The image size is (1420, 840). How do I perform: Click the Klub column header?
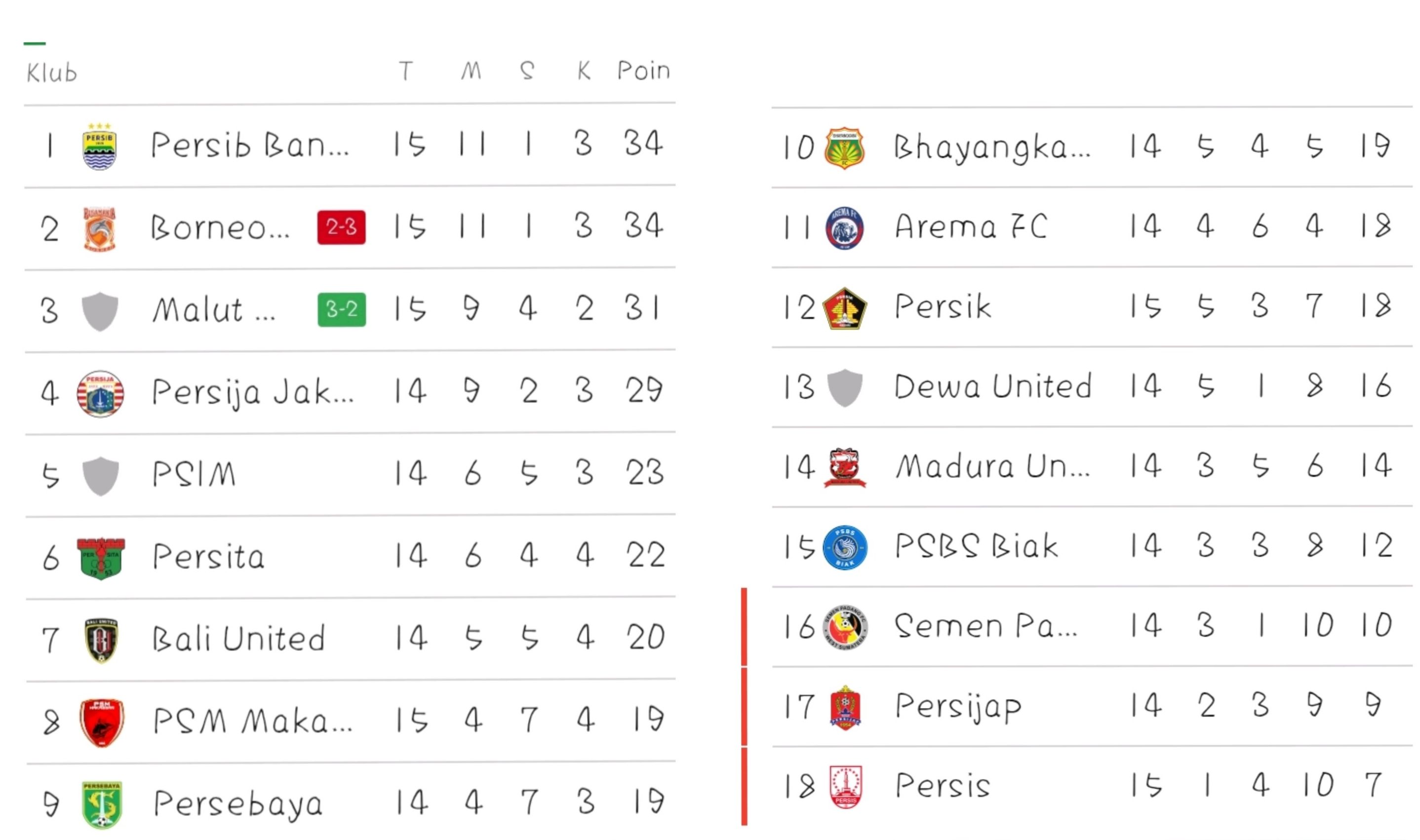(x=51, y=73)
